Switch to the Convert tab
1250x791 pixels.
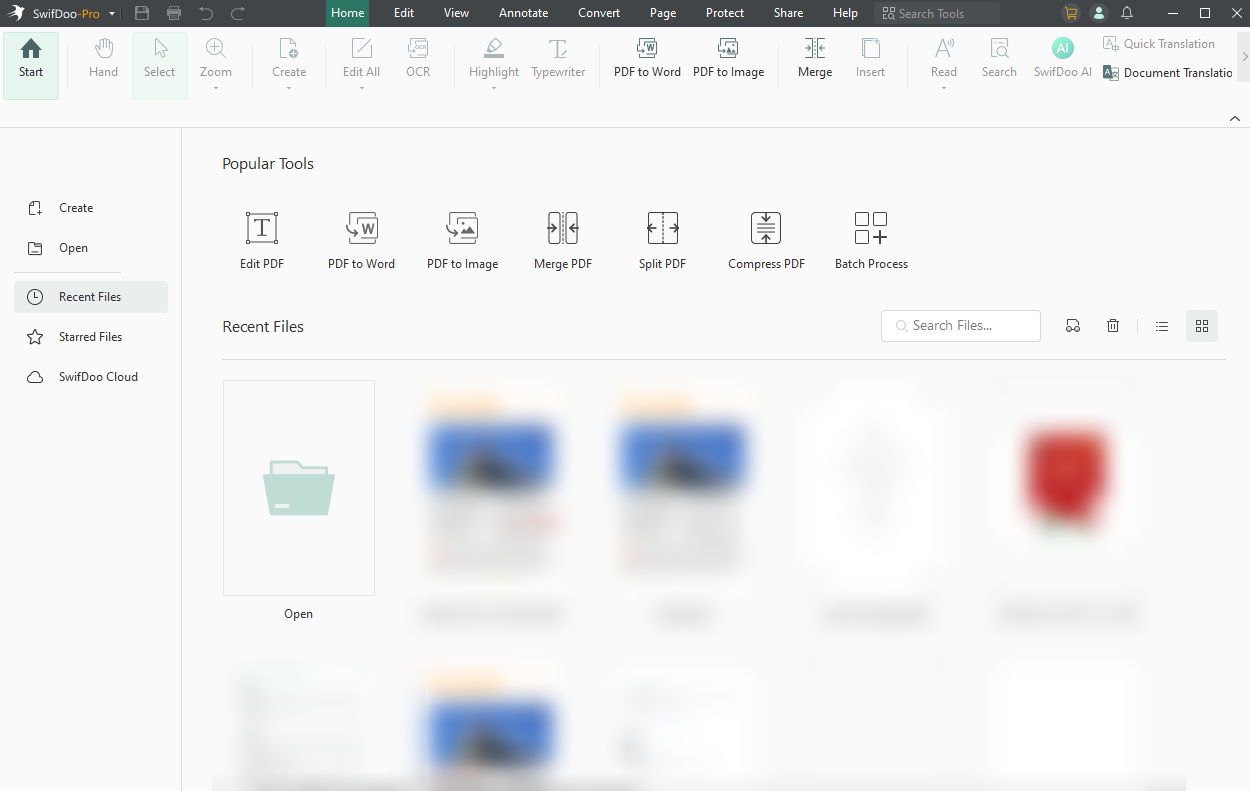598,13
